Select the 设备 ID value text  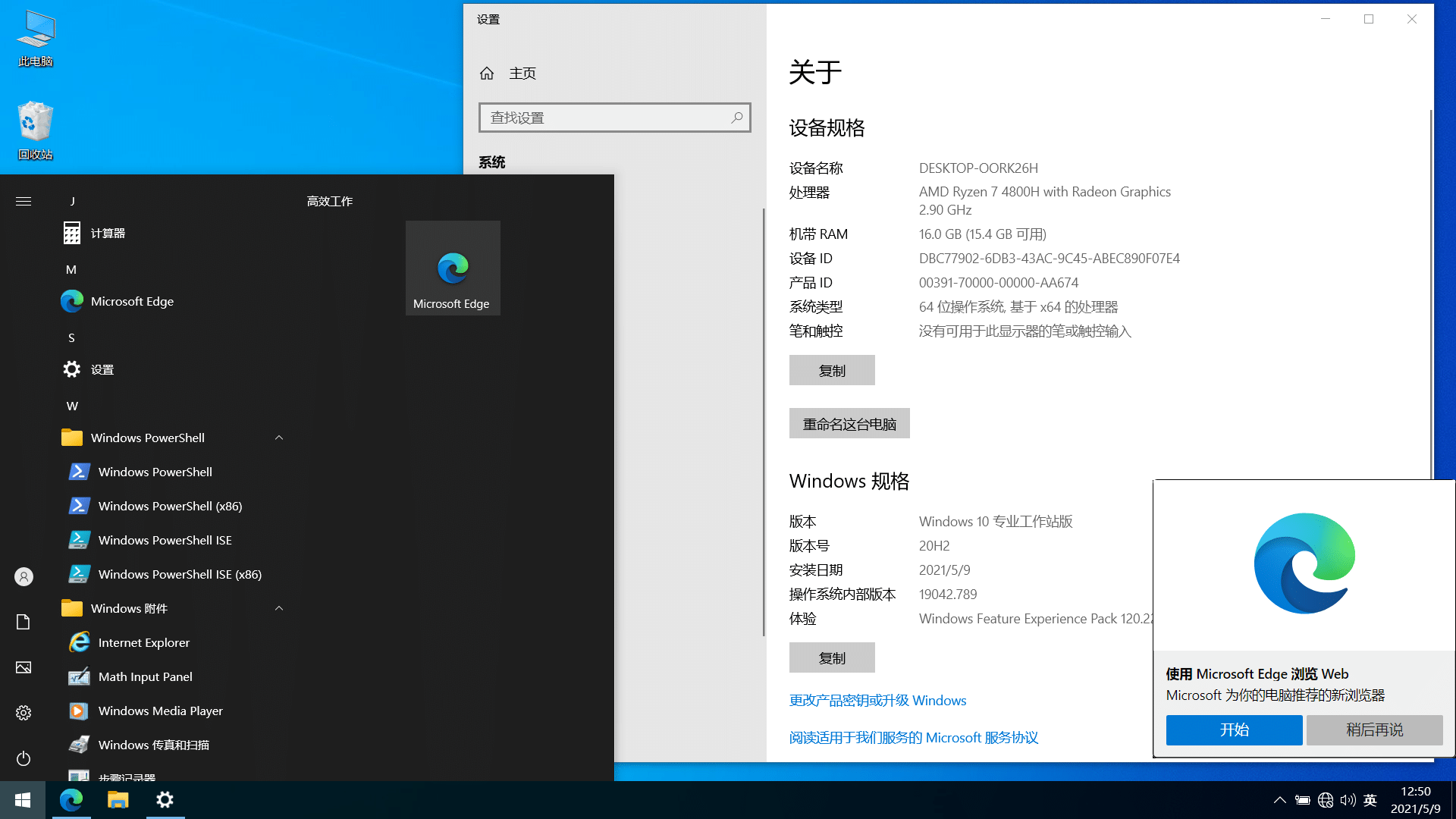pos(1050,258)
